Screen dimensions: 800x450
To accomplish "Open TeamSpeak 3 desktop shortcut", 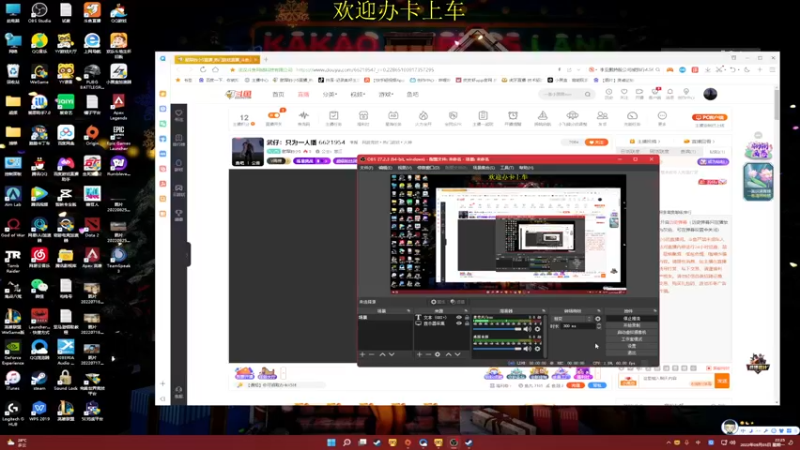I will (x=118, y=259).
